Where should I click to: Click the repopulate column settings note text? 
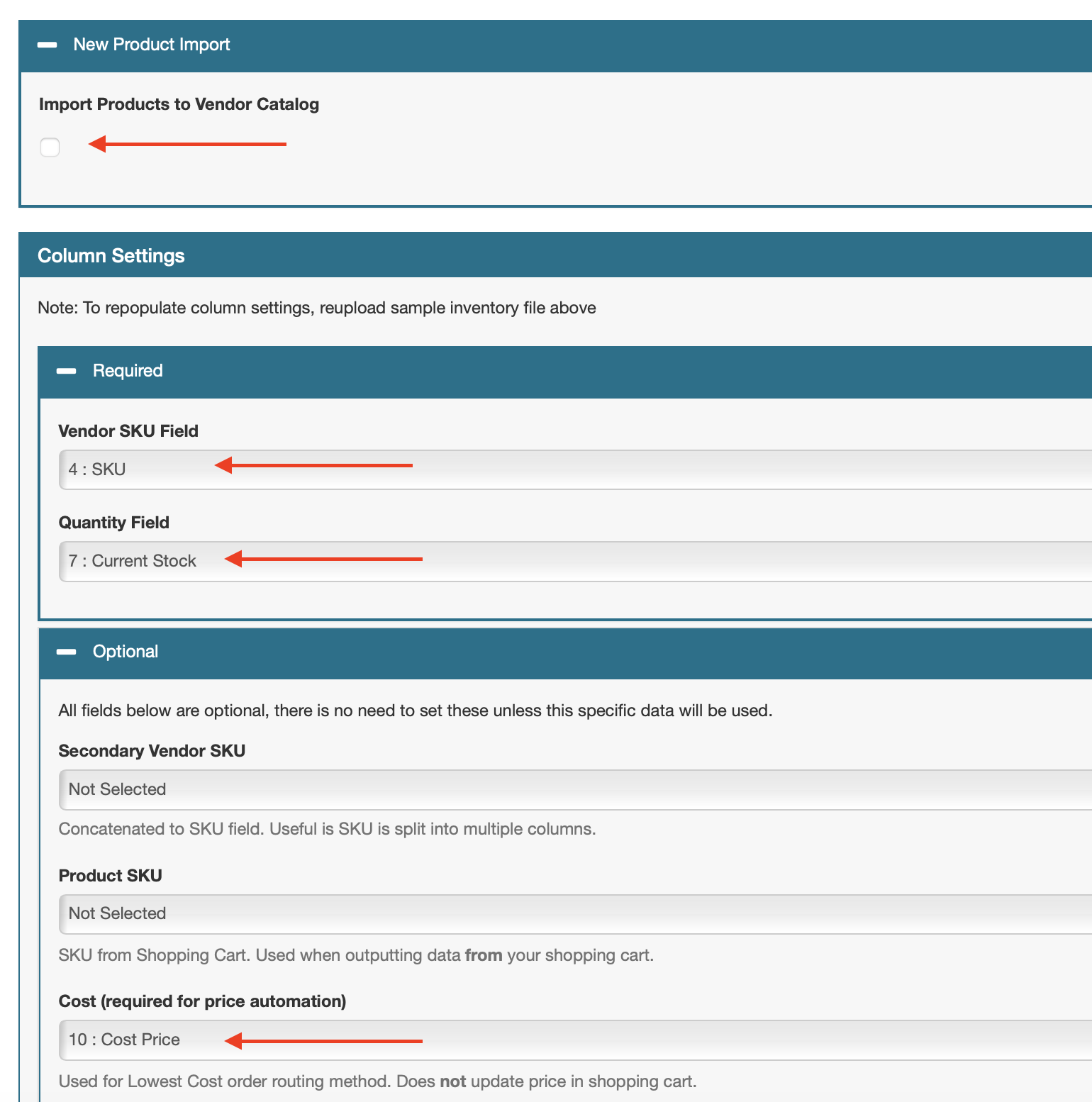[x=316, y=308]
